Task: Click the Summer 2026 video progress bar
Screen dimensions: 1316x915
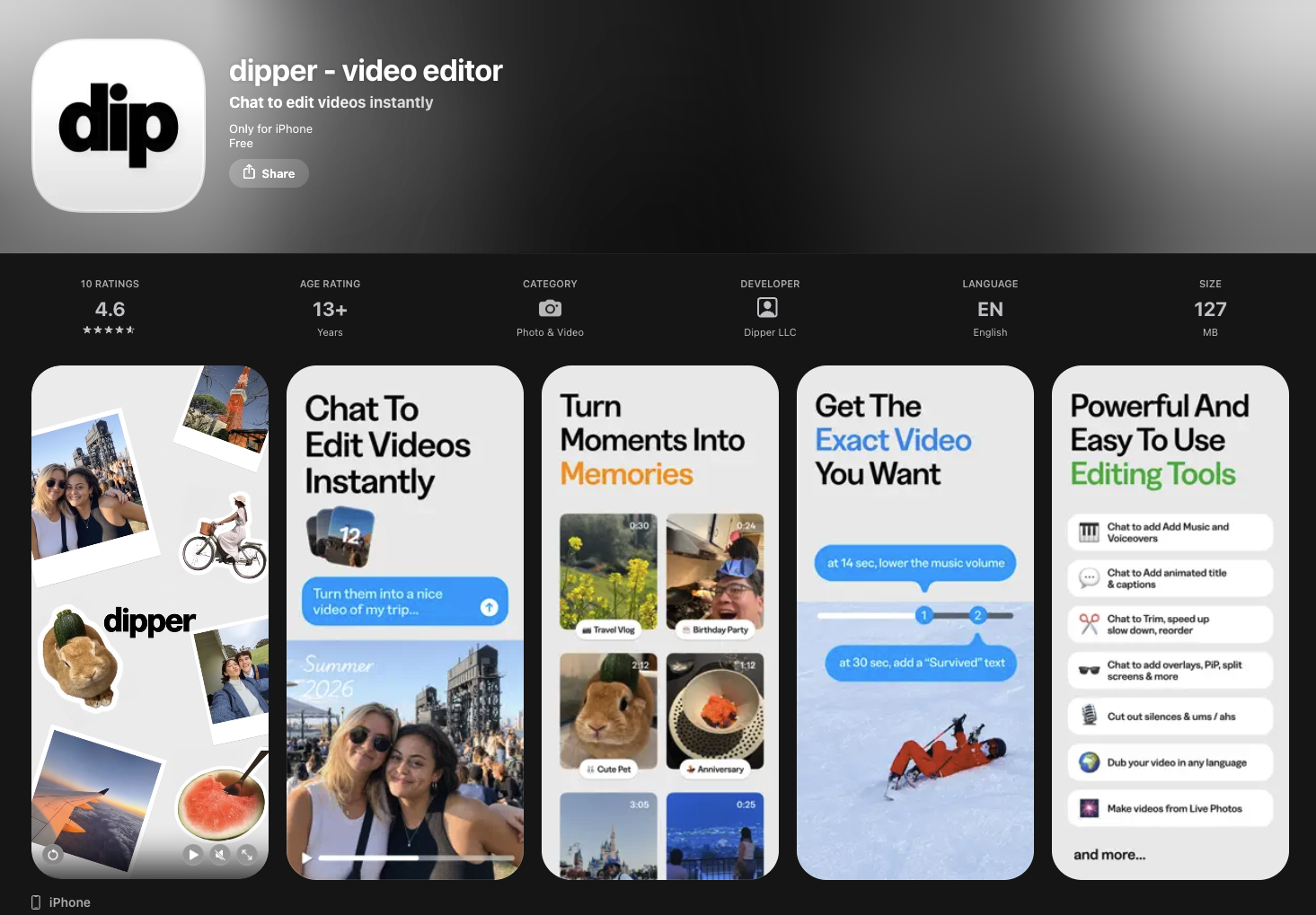Action: coord(416,858)
